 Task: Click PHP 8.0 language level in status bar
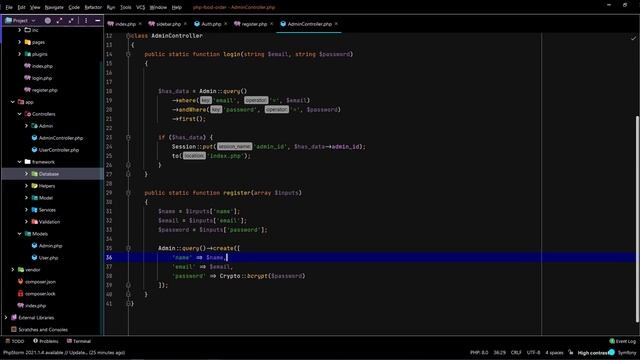point(479,353)
